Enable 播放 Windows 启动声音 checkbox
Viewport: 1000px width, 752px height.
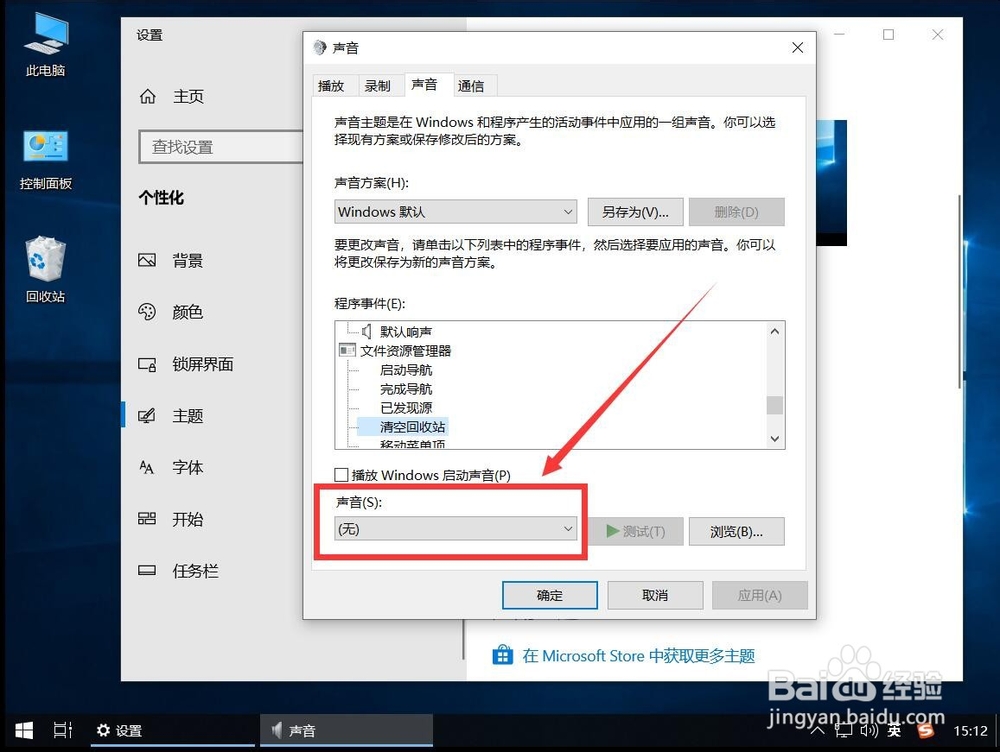(x=341, y=475)
